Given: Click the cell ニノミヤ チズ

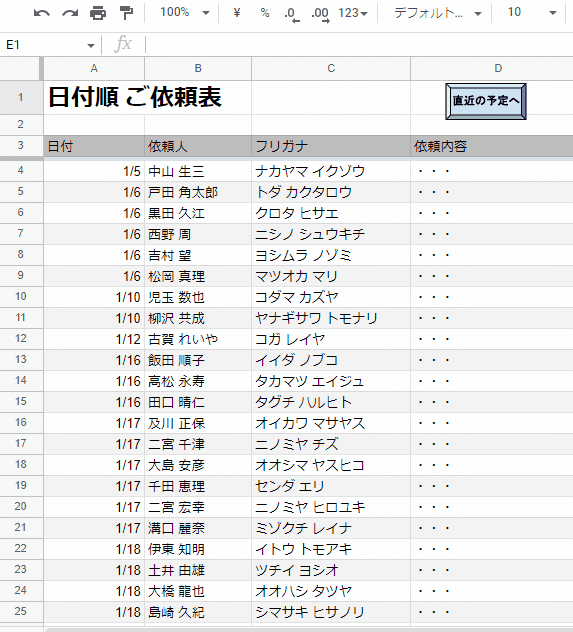Looking at the screenshot, I should click(x=331, y=444).
